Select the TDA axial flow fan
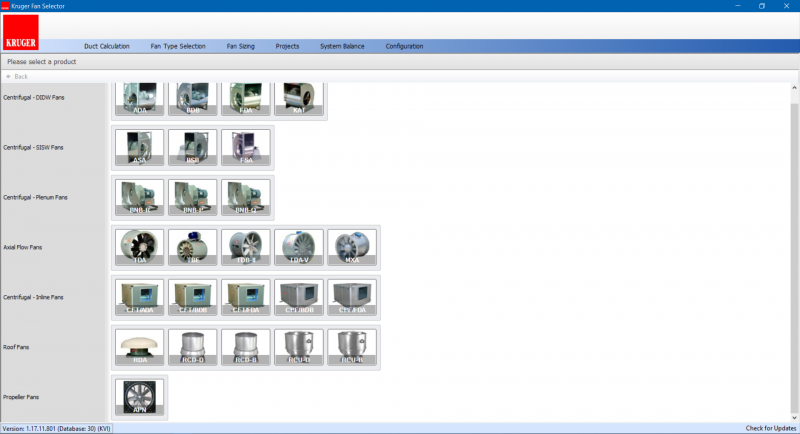This screenshot has height=434, width=800. click(139, 248)
